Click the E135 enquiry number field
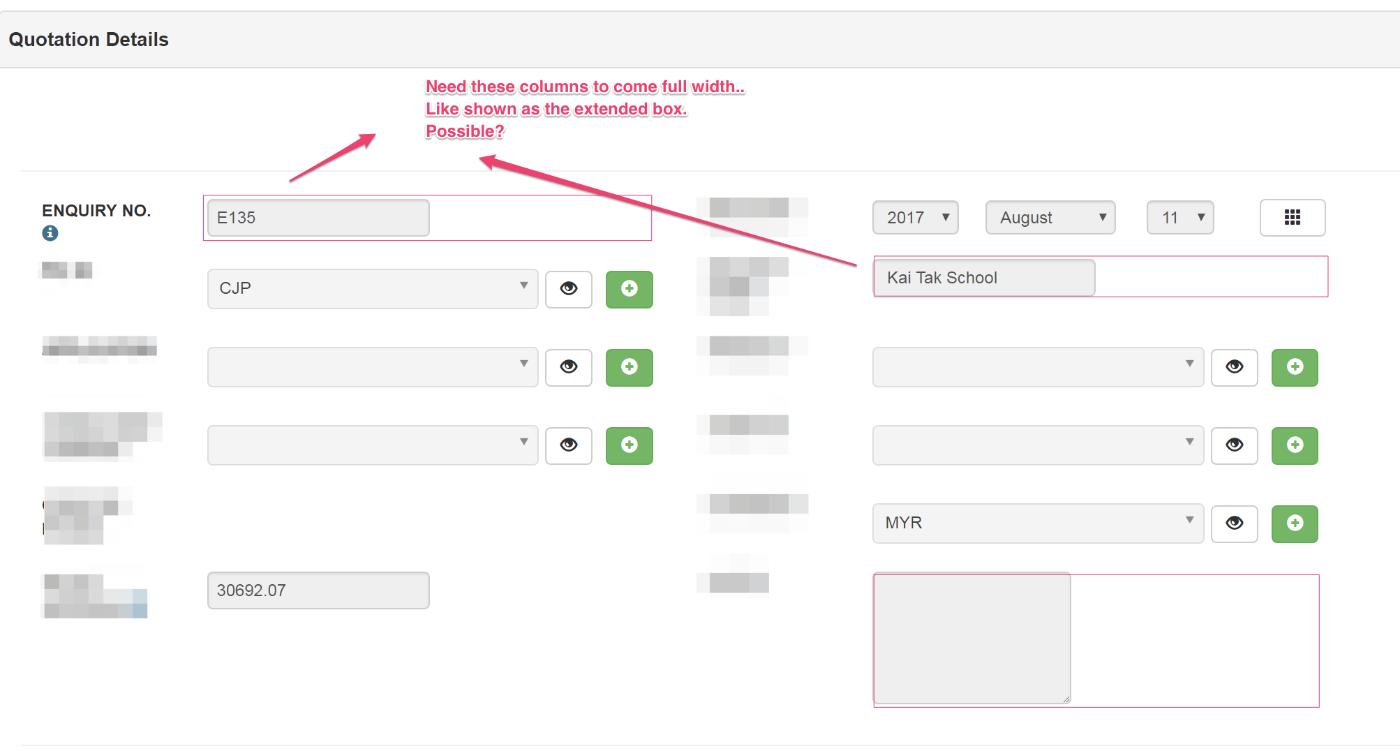This screenshot has width=1400, height=751. click(318, 218)
